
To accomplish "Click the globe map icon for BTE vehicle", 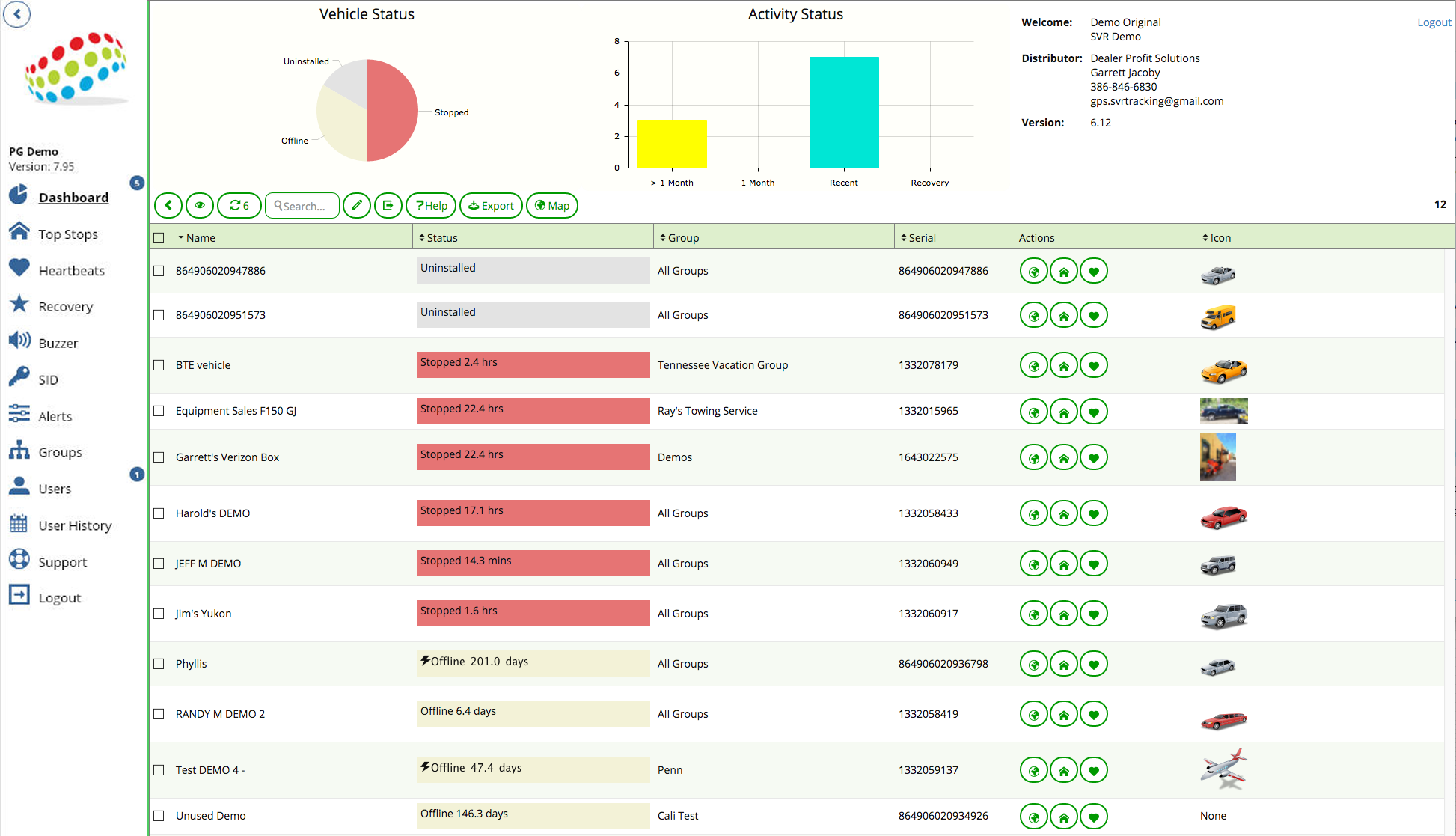I will coord(1033,365).
